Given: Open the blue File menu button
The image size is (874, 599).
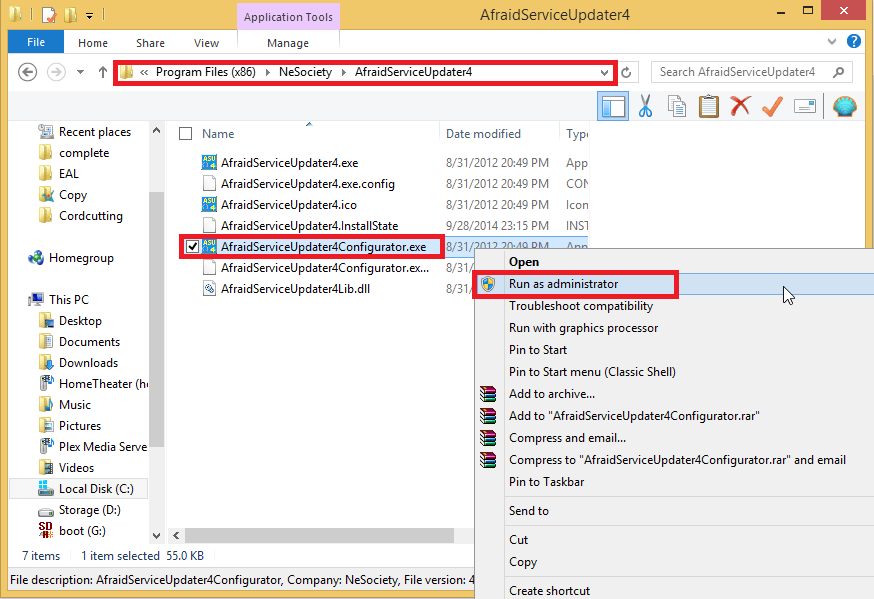Looking at the screenshot, I should click(36, 43).
